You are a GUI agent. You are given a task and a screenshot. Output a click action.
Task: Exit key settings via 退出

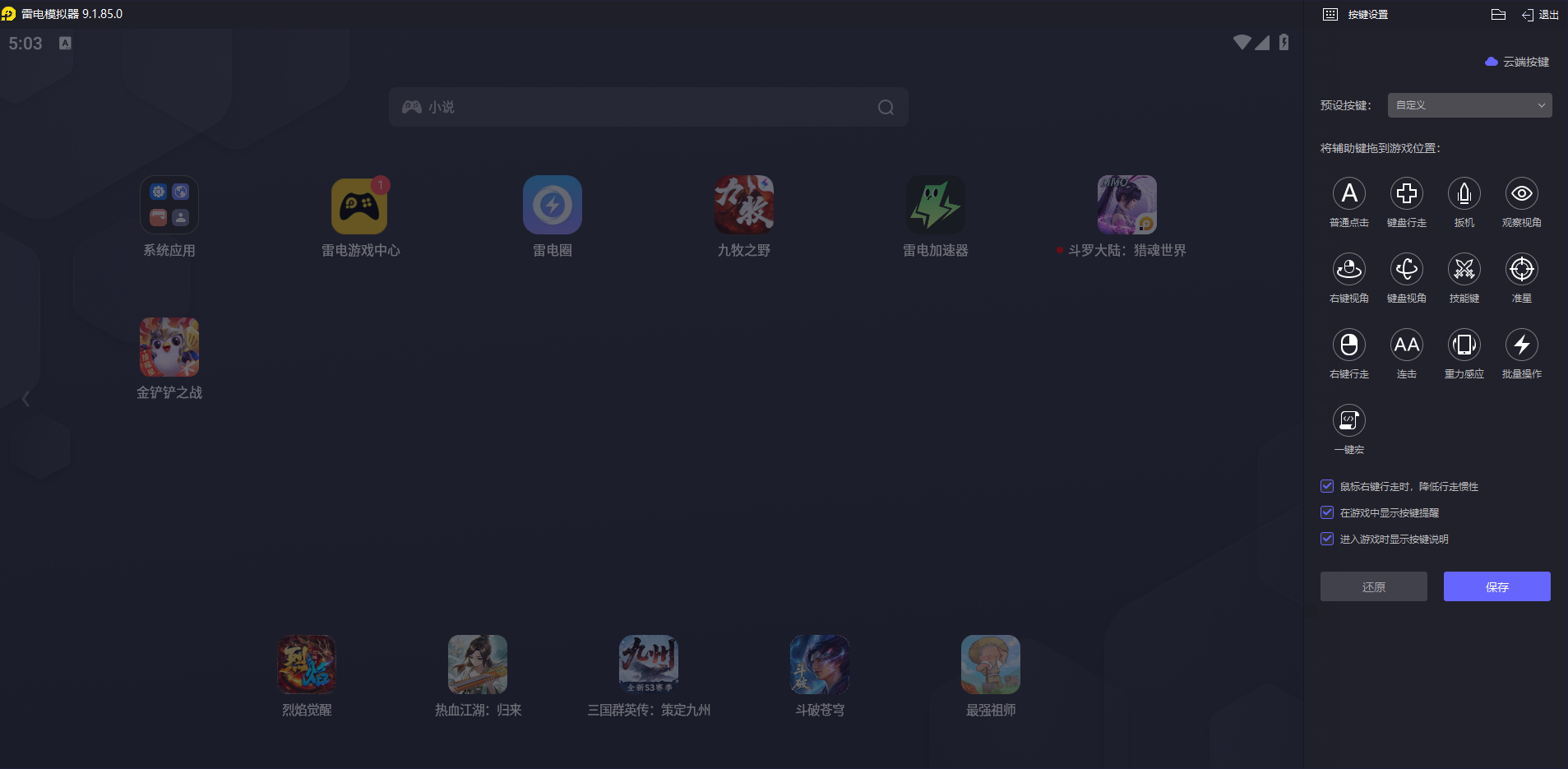coord(1540,14)
